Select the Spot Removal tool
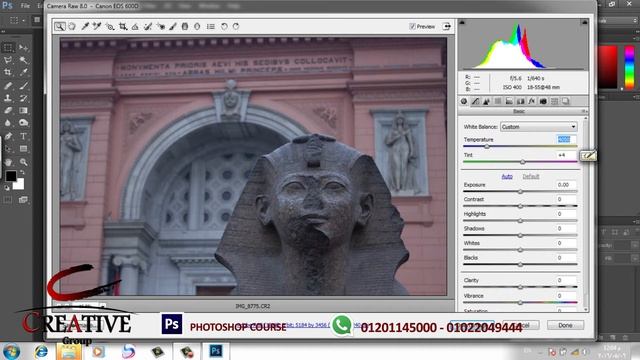 tap(148, 27)
